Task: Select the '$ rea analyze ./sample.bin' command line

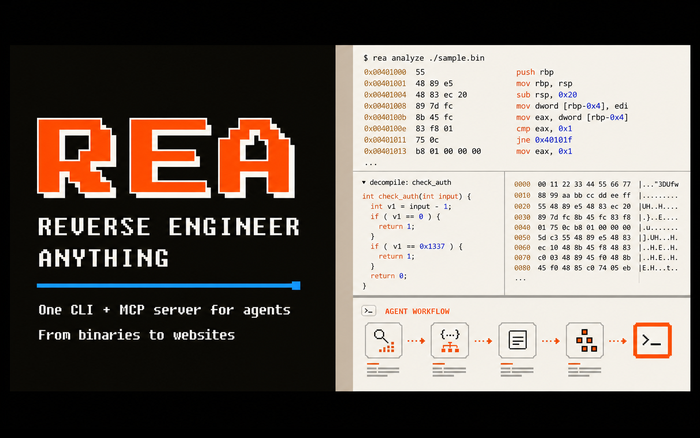Action: coord(424,58)
